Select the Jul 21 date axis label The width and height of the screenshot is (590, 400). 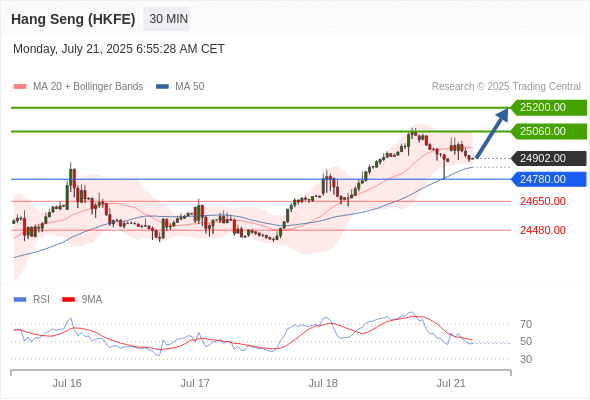(451, 383)
